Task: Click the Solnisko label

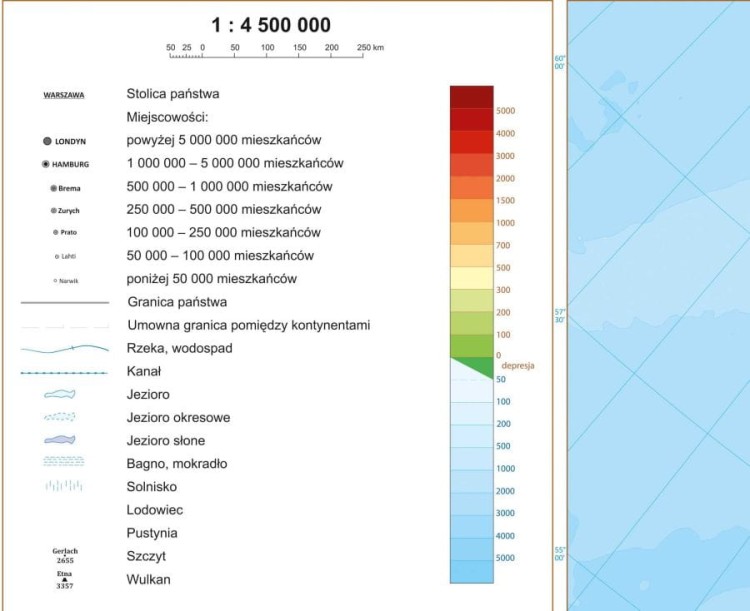Action: click(152, 487)
